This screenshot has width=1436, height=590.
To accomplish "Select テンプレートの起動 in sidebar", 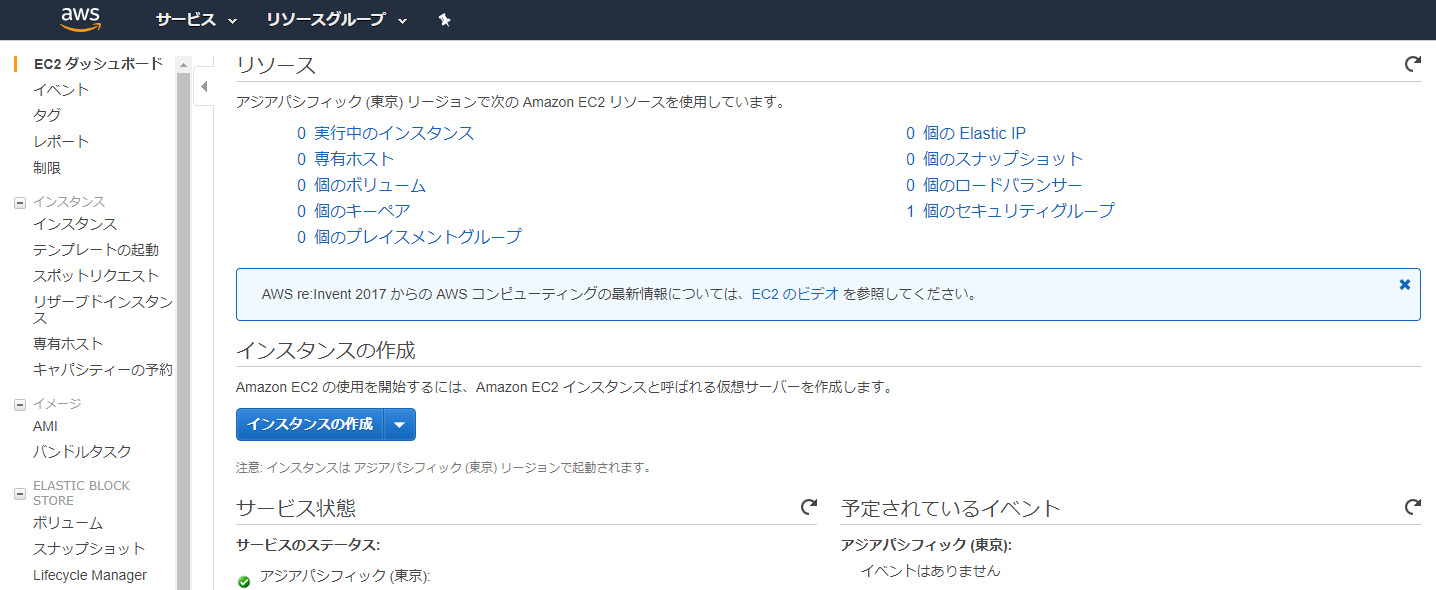I will 96,250.
